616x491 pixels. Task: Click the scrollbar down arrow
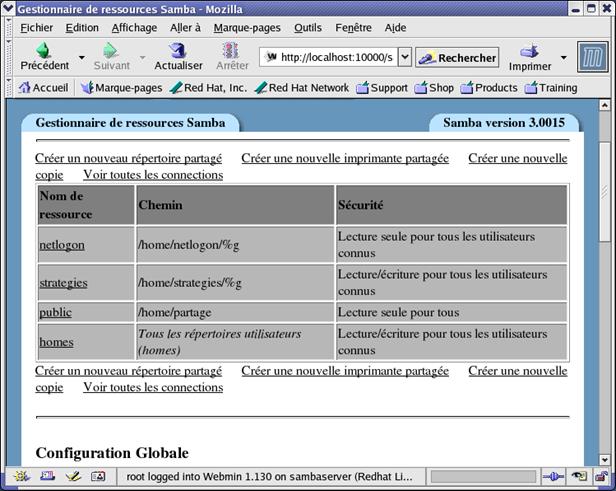(x=604, y=459)
